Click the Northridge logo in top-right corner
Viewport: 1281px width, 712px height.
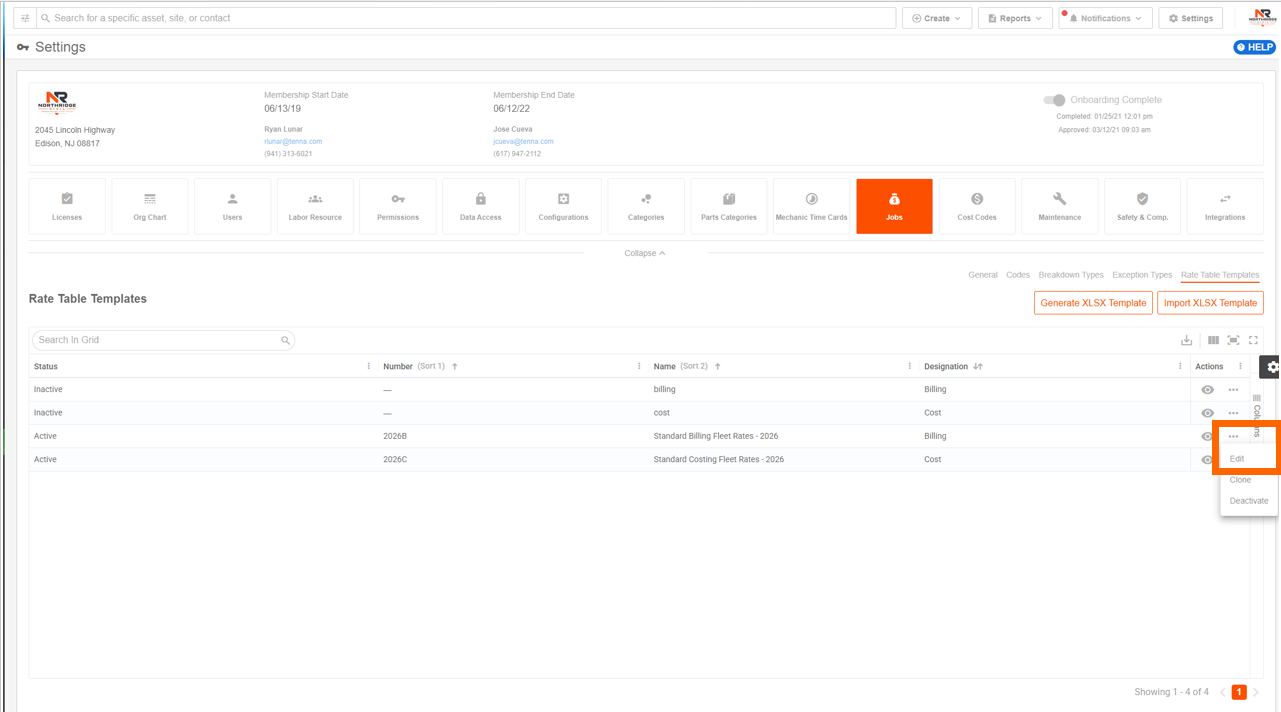[1262, 17]
